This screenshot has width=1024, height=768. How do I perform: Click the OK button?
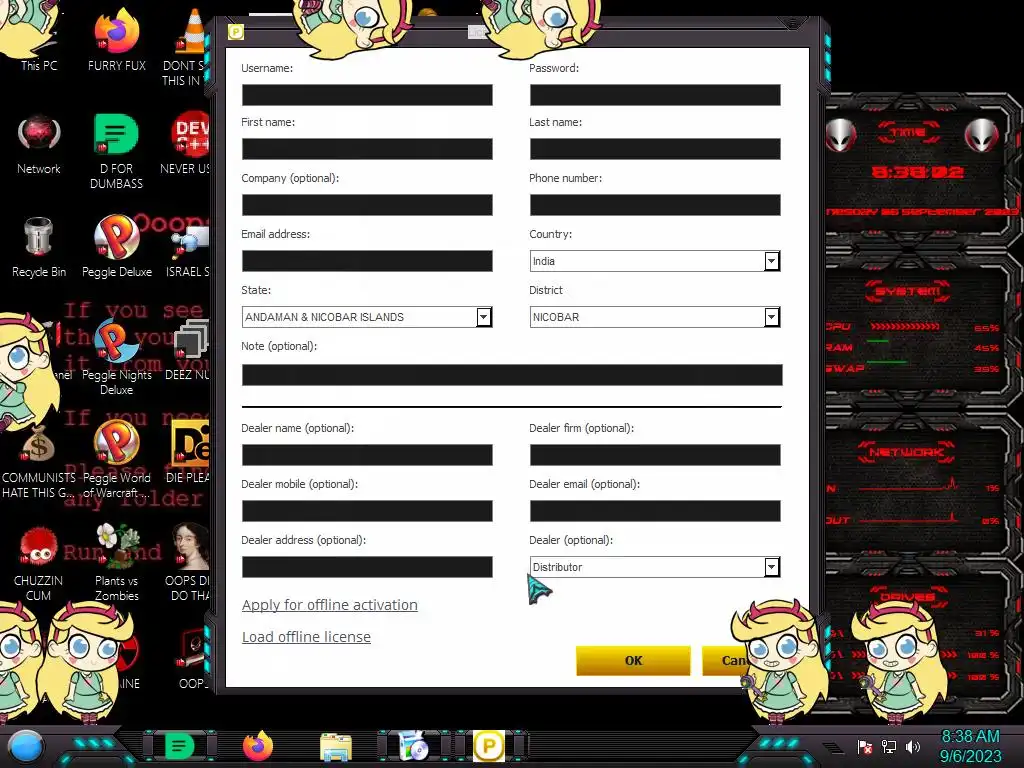pyautogui.click(x=633, y=660)
